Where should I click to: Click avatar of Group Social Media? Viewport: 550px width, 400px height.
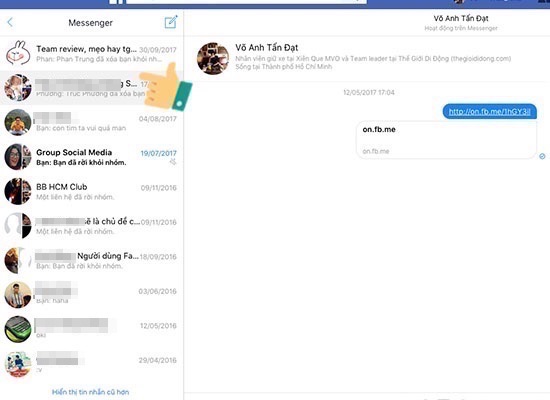[x=18, y=157]
